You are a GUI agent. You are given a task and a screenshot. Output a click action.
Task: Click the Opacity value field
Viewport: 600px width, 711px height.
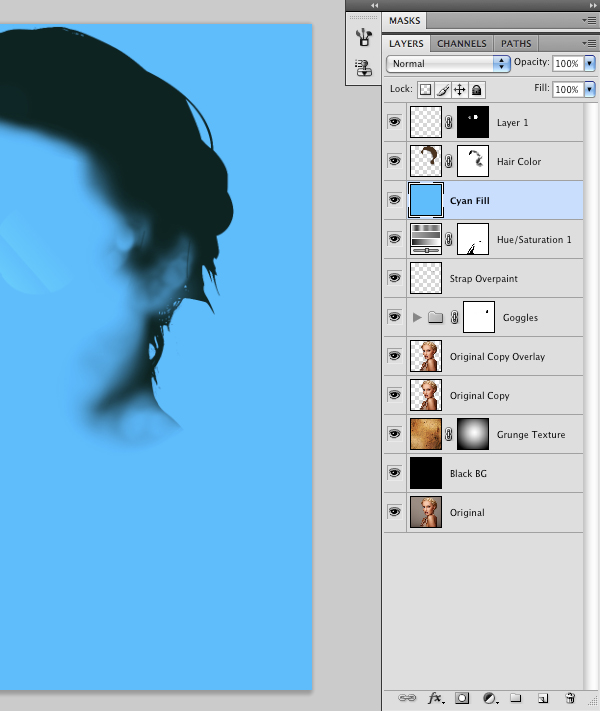[567, 63]
